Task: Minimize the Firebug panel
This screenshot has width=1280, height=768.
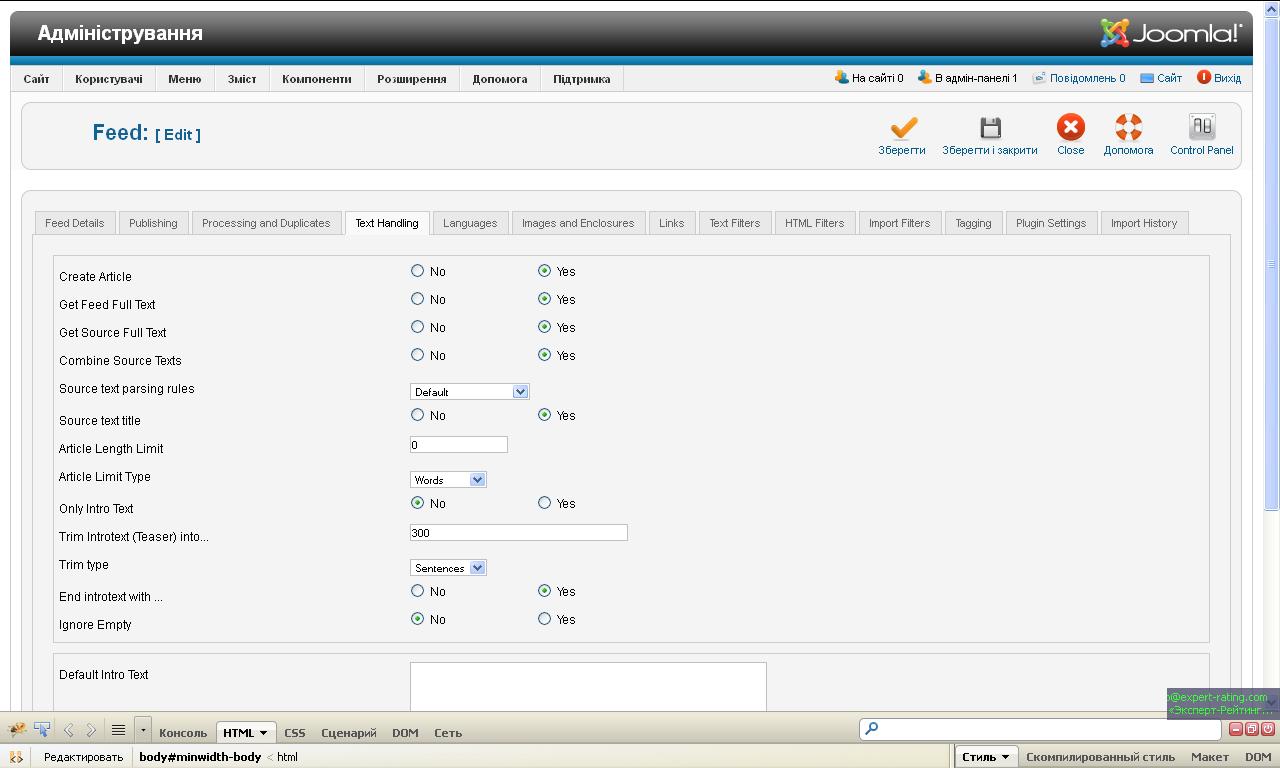Action: pyautogui.click(x=1236, y=729)
